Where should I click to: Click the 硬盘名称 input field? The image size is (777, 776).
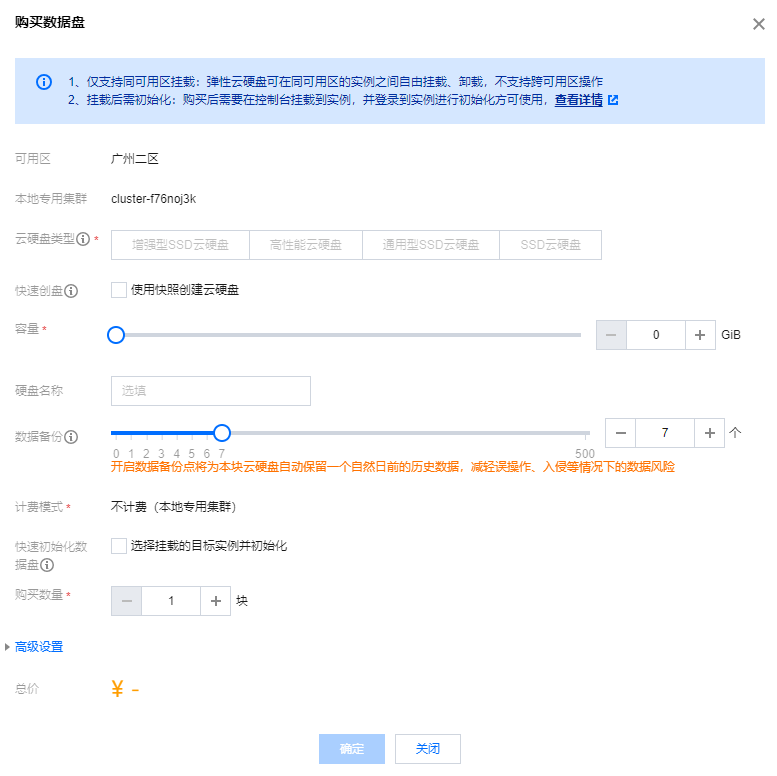(210, 391)
